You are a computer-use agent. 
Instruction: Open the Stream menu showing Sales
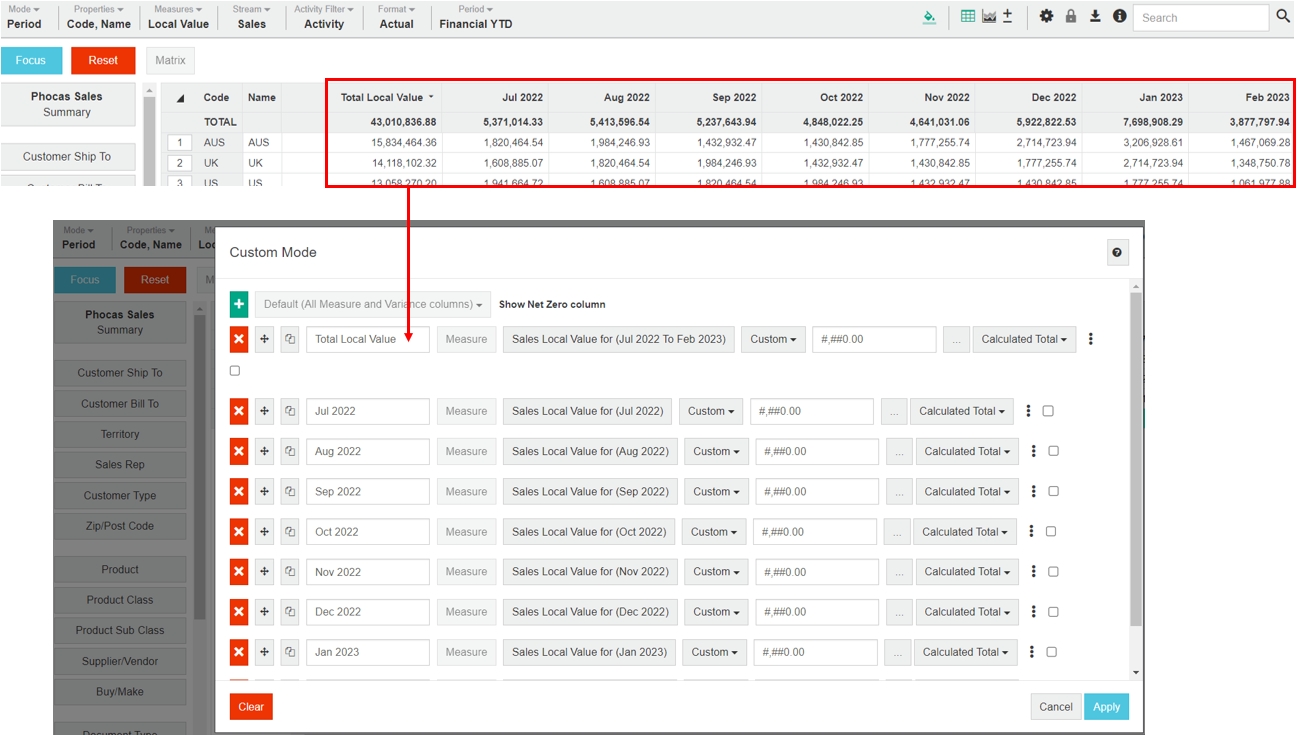pos(251,17)
